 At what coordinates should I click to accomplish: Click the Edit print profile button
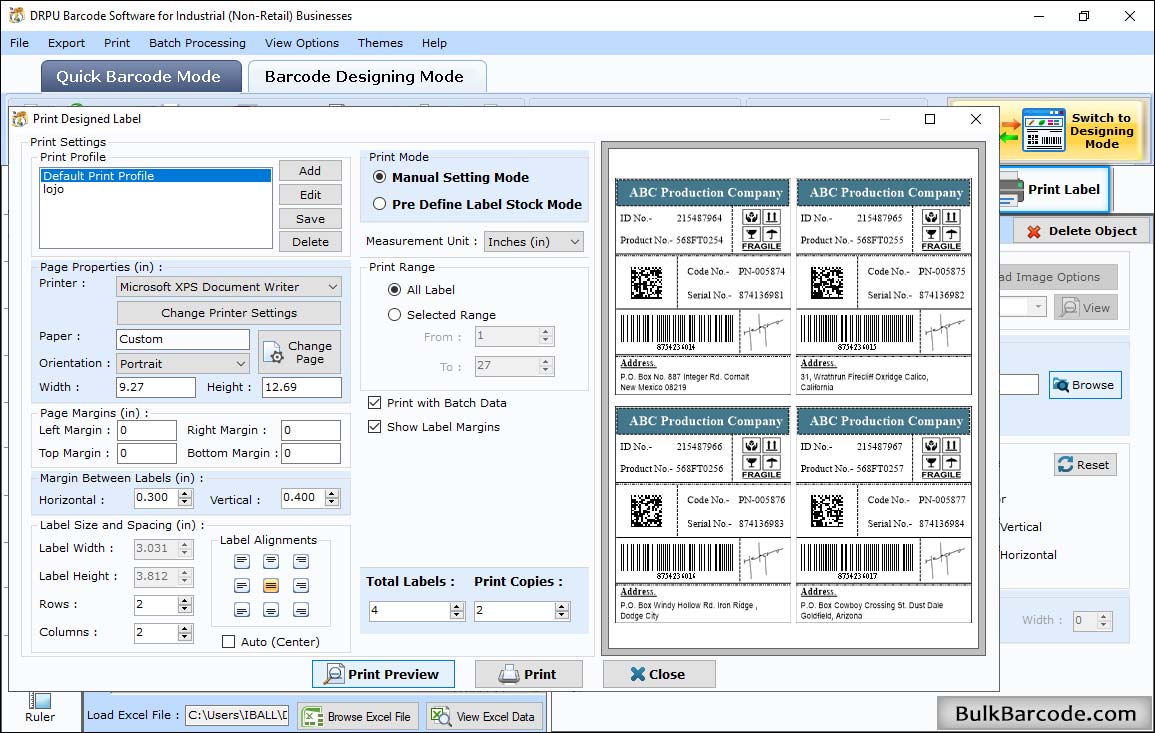(310, 194)
